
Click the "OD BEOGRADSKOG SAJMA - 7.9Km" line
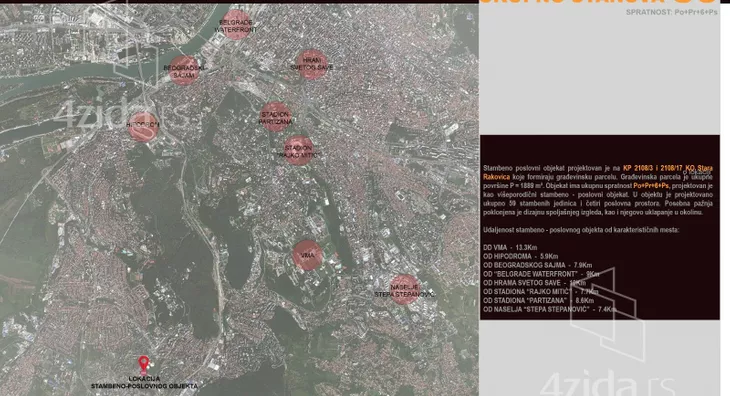click(x=538, y=265)
